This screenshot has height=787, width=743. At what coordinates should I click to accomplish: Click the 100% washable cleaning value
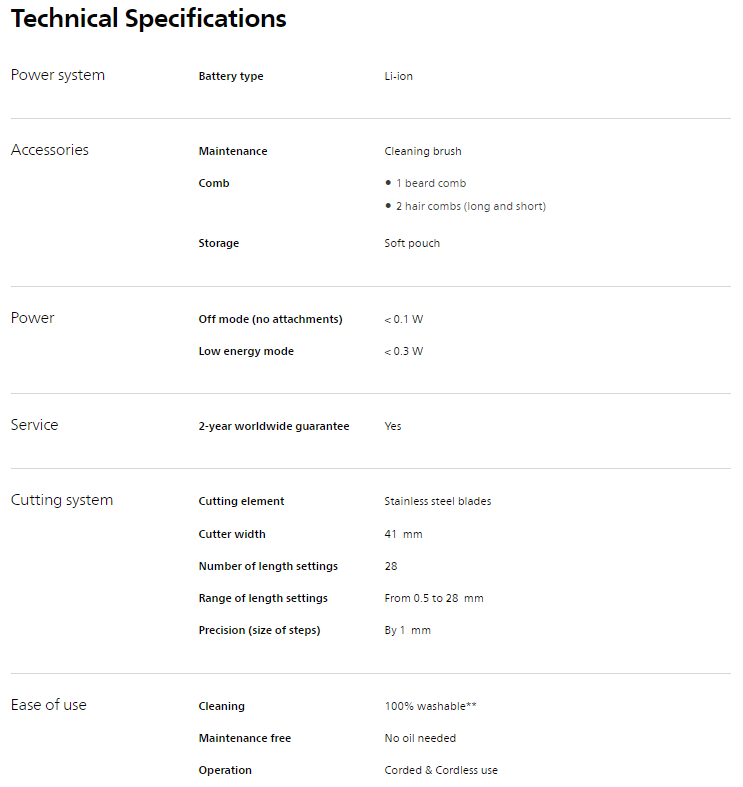click(x=430, y=707)
